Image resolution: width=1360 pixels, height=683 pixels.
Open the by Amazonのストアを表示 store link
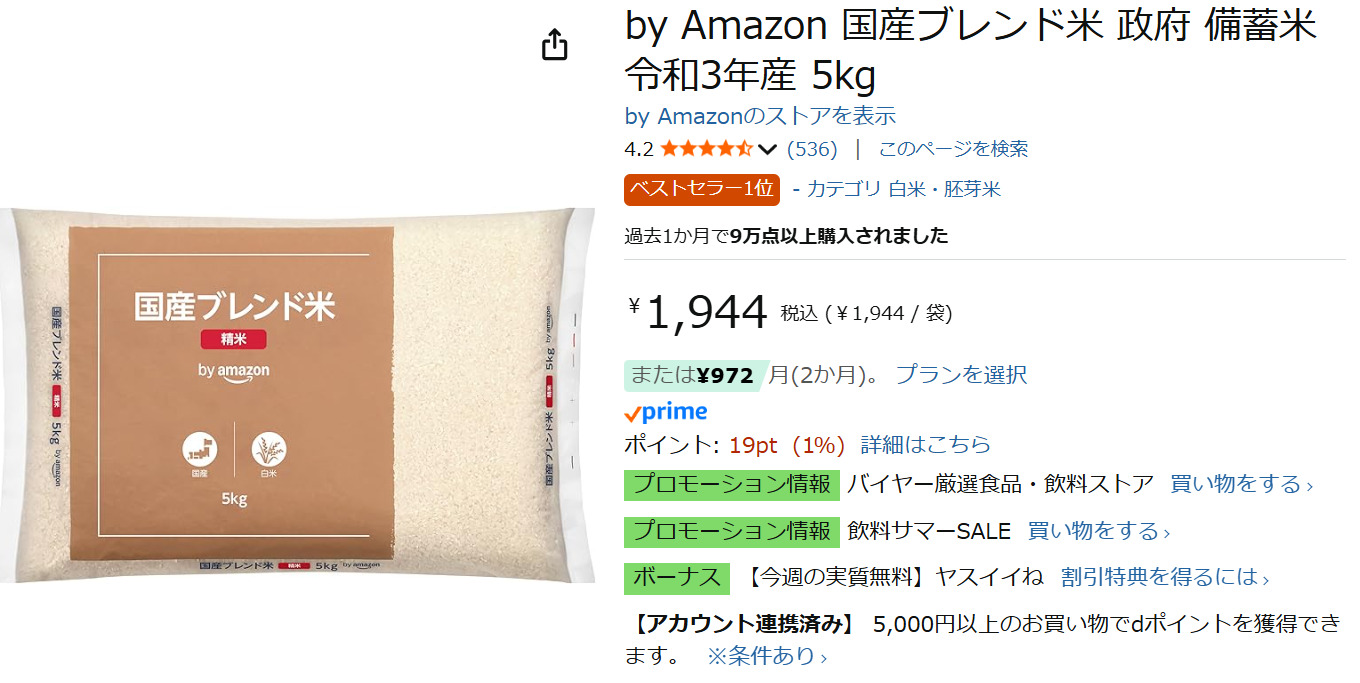coord(760,116)
